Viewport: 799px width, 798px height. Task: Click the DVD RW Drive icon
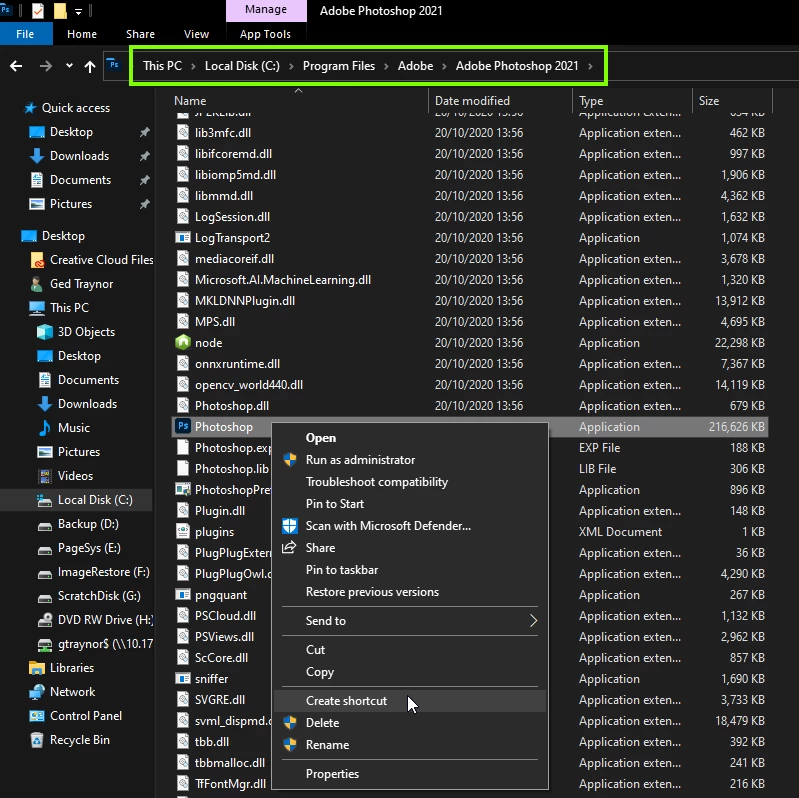pyautogui.click(x=45, y=620)
